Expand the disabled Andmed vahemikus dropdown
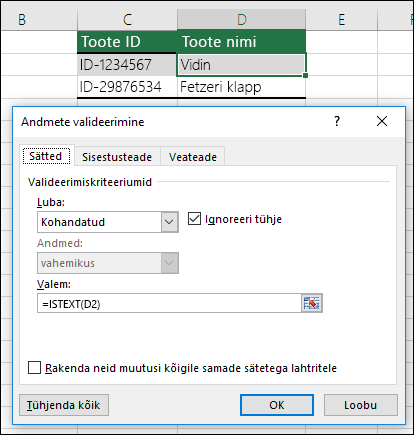This screenshot has width=414, height=435. (x=108, y=263)
